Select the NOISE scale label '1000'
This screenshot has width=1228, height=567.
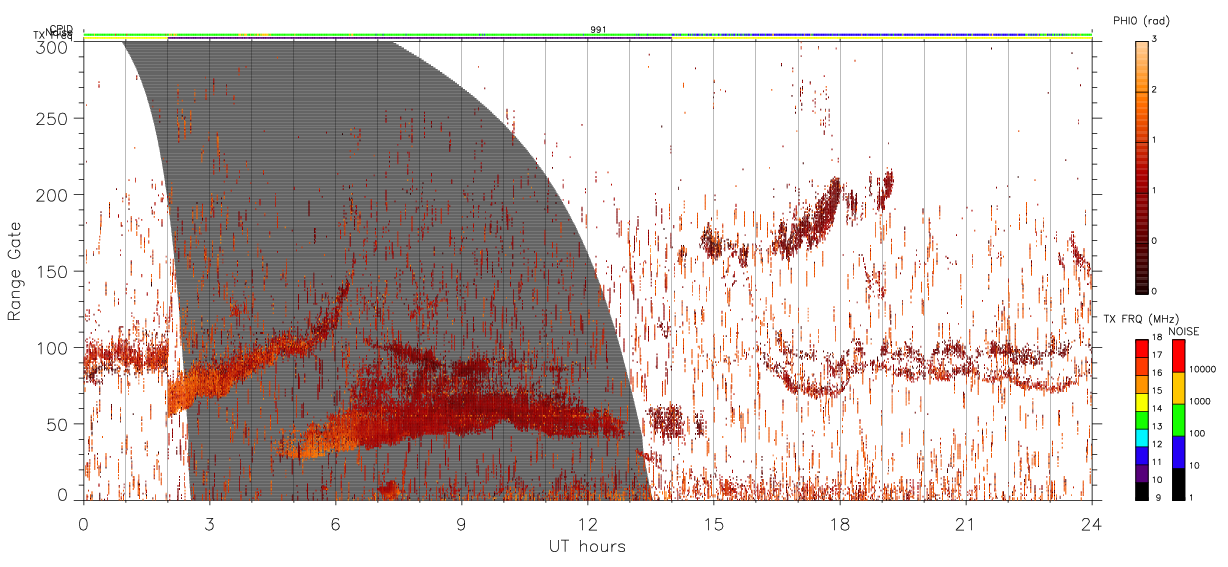tap(1199, 402)
